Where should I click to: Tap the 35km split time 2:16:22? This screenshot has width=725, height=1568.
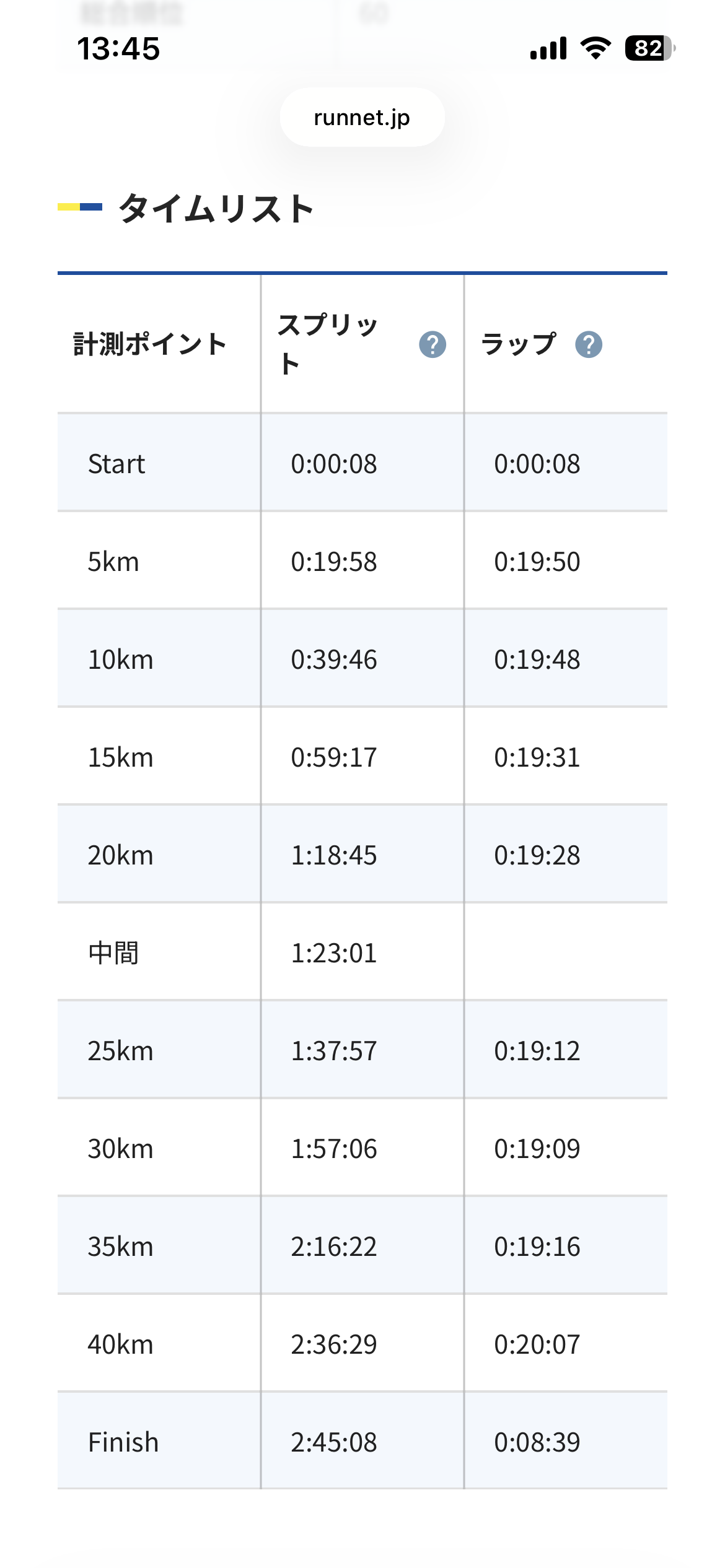click(x=334, y=1247)
